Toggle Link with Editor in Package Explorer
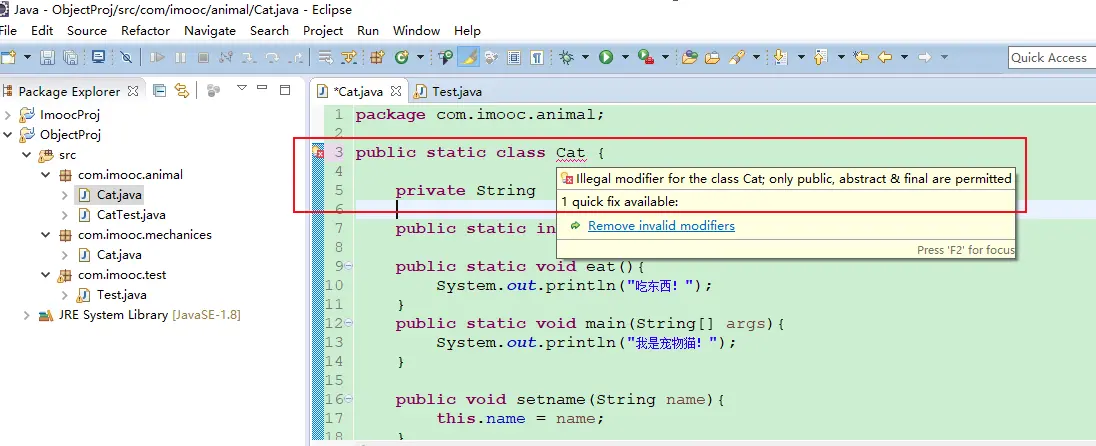This screenshot has height=446, width=1096. [x=181, y=91]
